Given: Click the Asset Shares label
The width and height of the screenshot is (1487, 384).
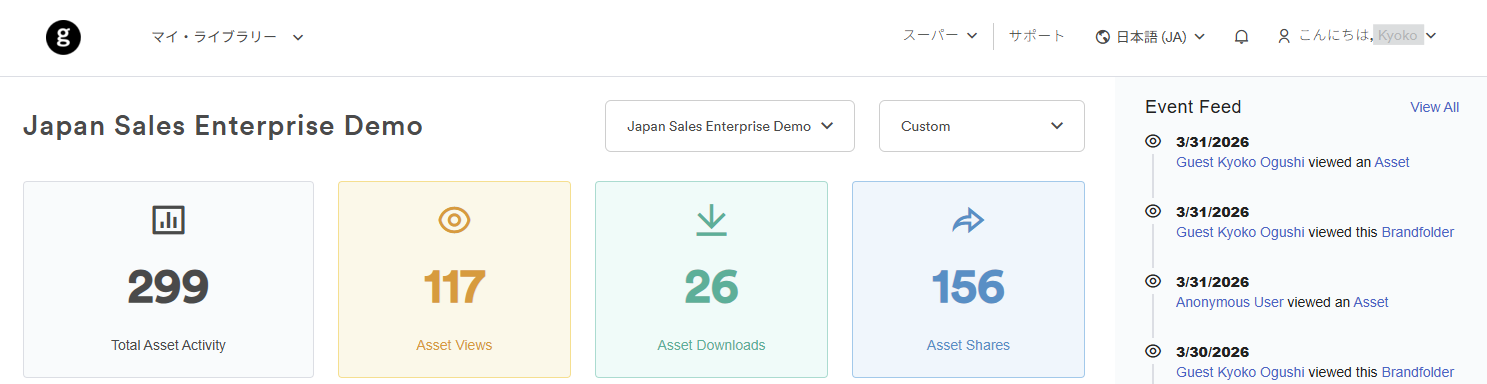Looking at the screenshot, I should click(x=968, y=345).
